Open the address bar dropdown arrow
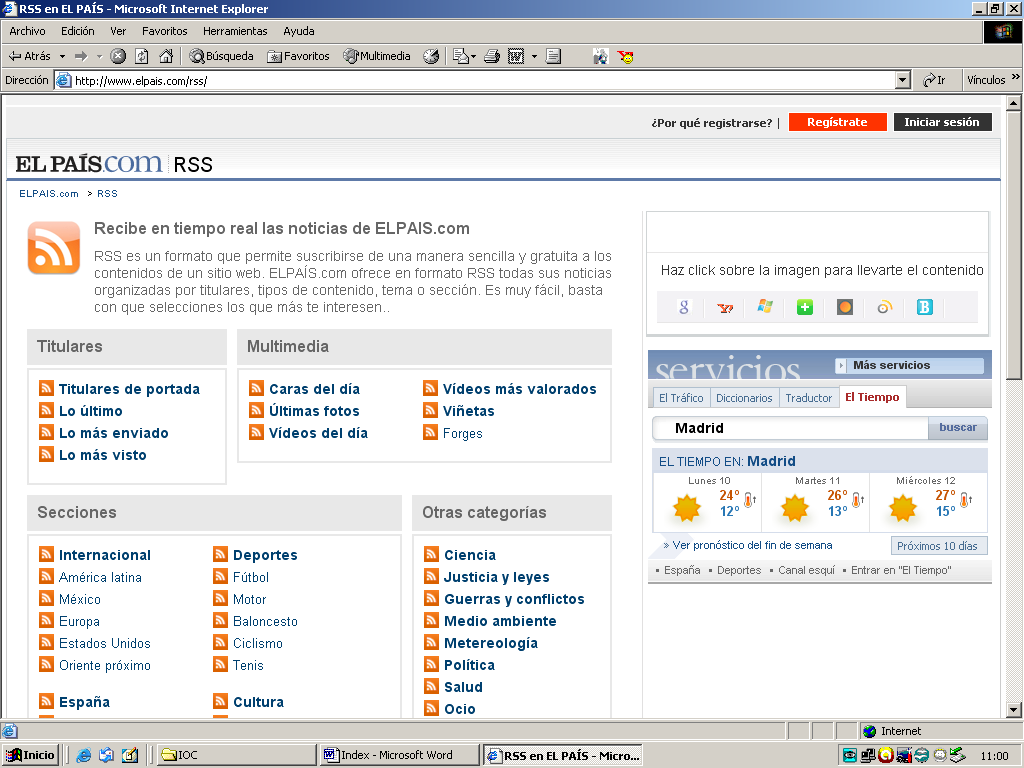This screenshot has height=768, width=1024. tap(903, 80)
